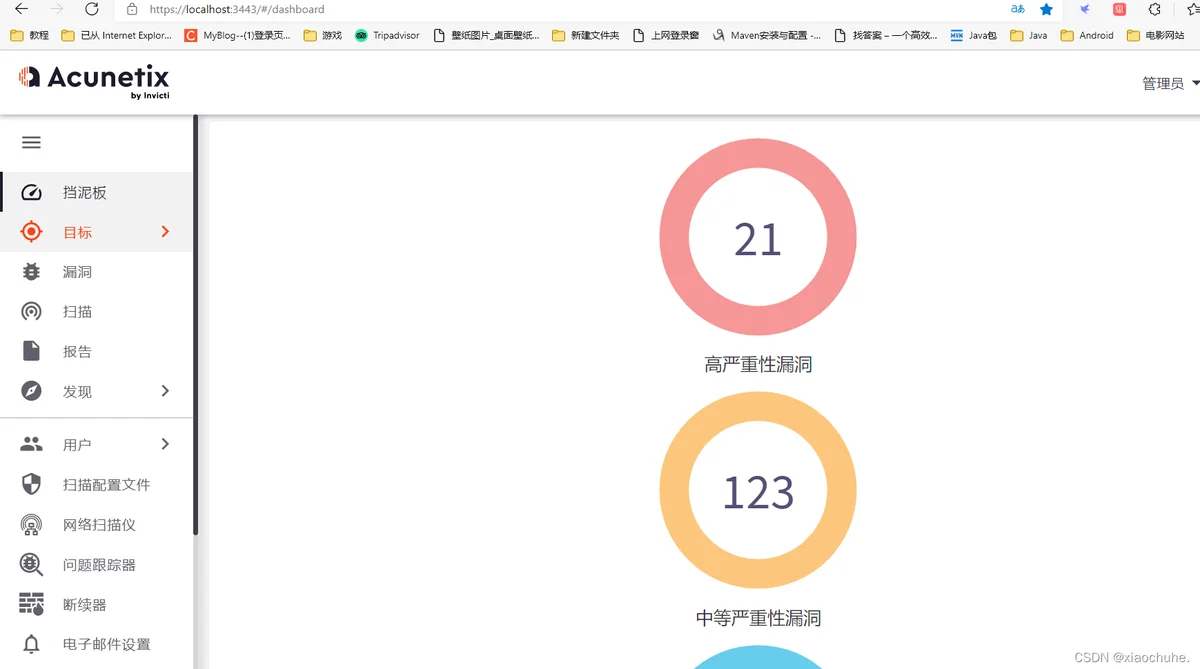Click the 发现 compass icon
This screenshot has width=1200, height=669.
tap(31, 391)
